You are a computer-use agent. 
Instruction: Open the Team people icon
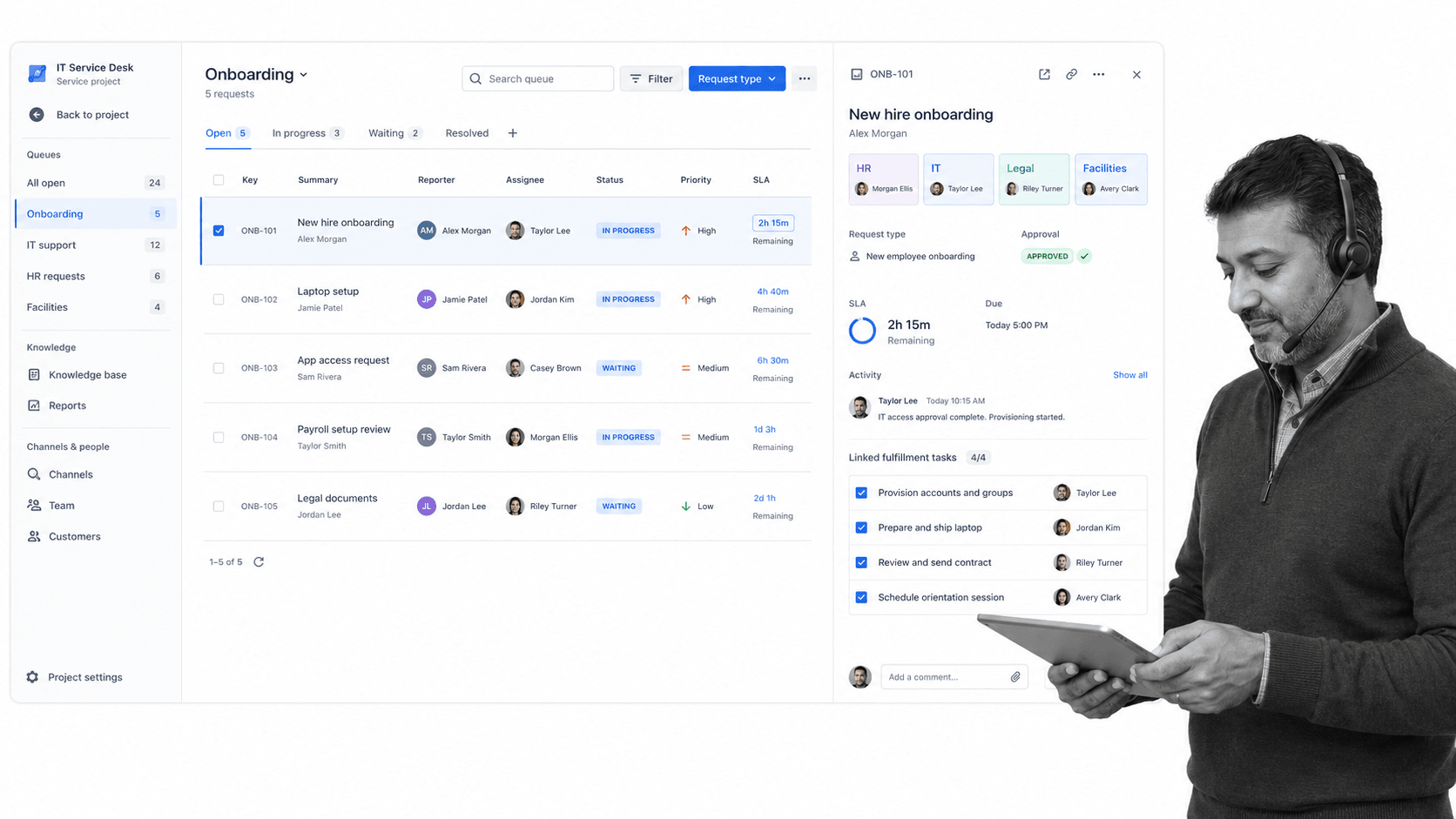(34, 506)
